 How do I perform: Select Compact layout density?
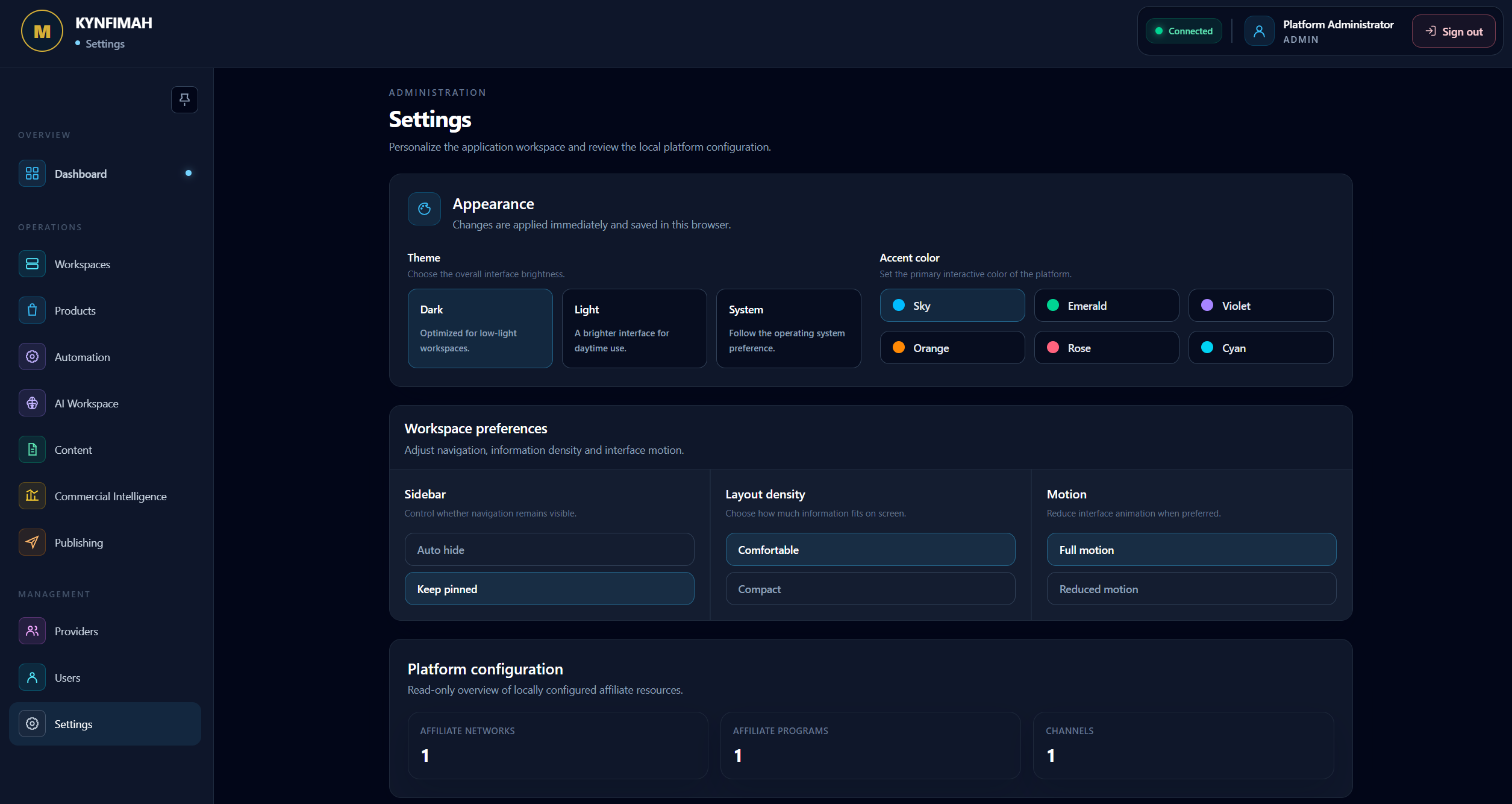tap(870, 589)
